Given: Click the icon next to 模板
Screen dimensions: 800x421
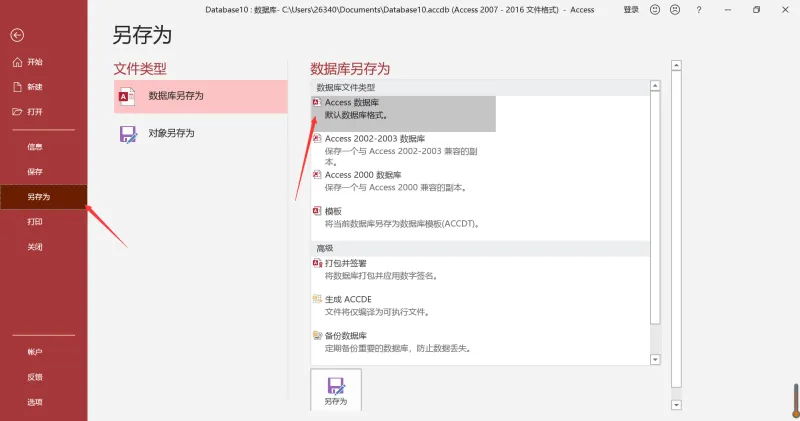Looking at the screenshot, I should [317, 211].
